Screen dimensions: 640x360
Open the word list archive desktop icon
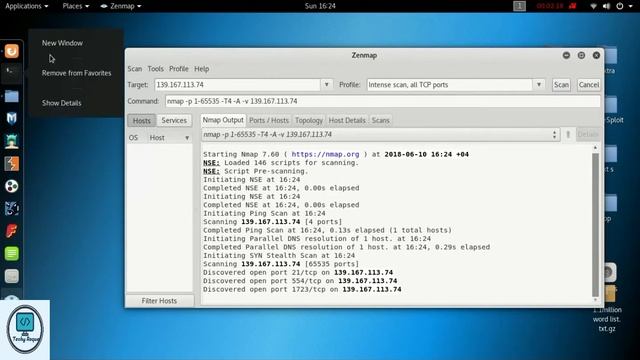609,294
